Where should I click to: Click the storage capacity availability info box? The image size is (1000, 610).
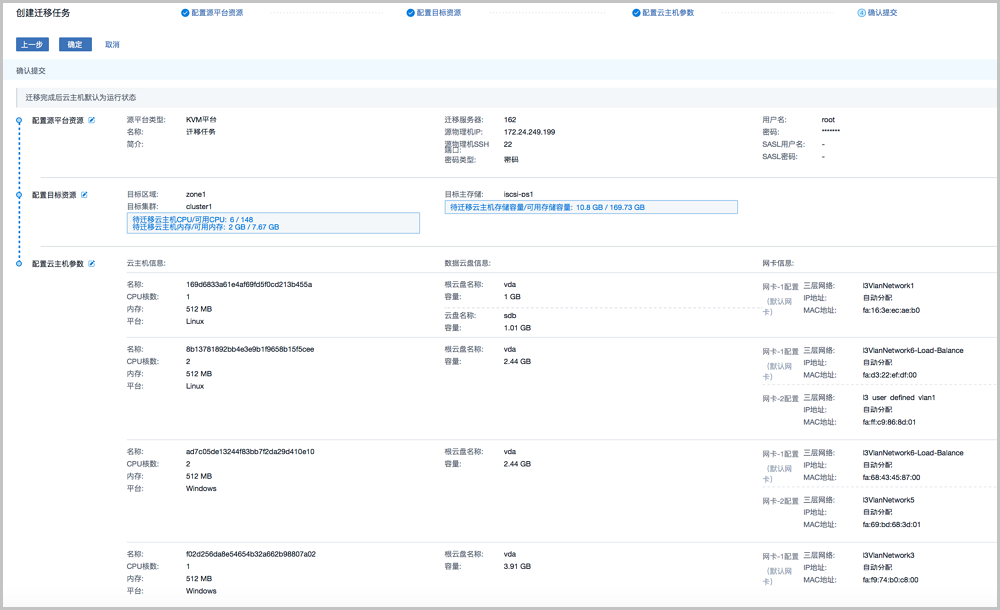(591, 207)
